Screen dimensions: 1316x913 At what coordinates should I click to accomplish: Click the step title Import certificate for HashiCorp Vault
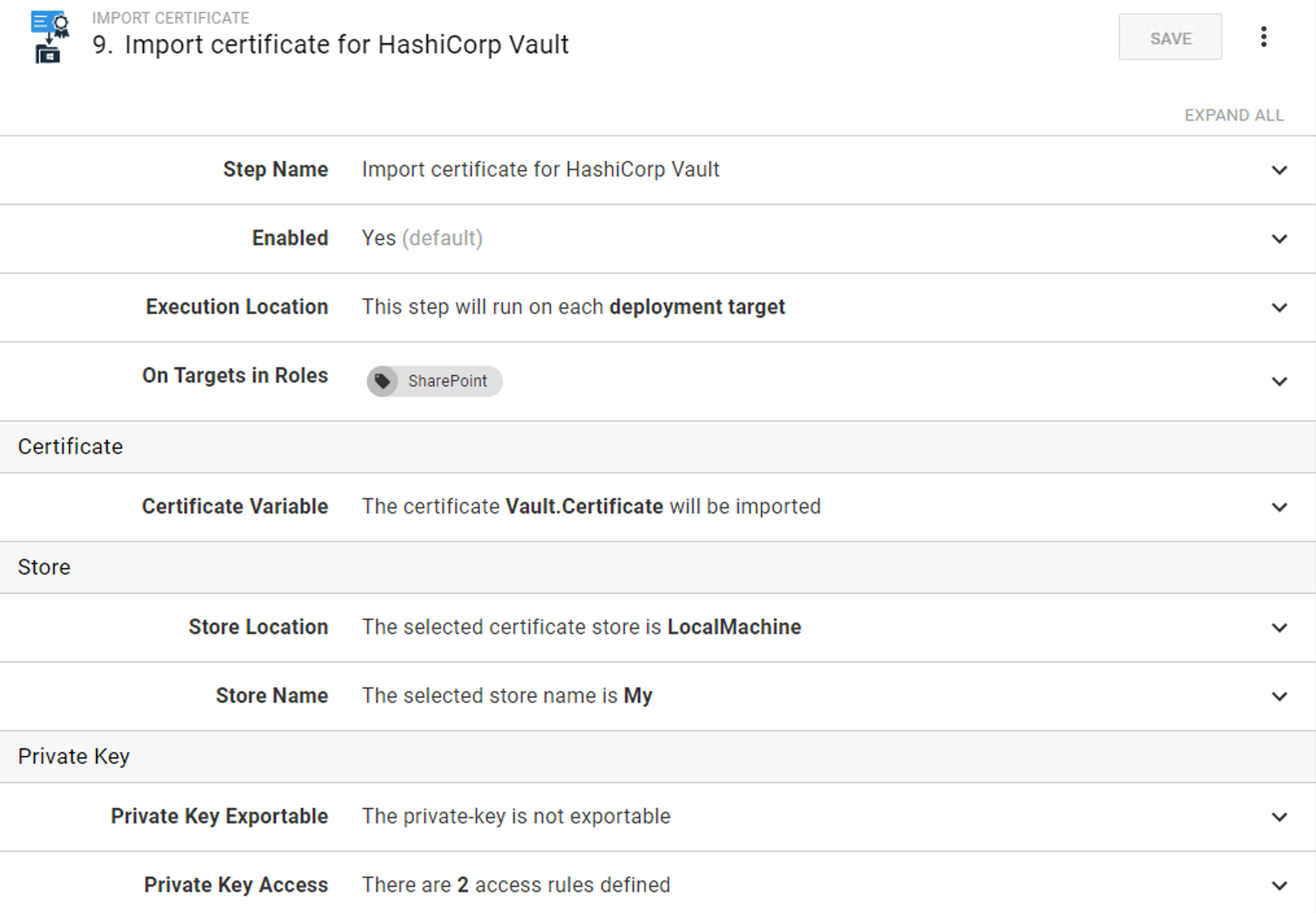point(346,45)
